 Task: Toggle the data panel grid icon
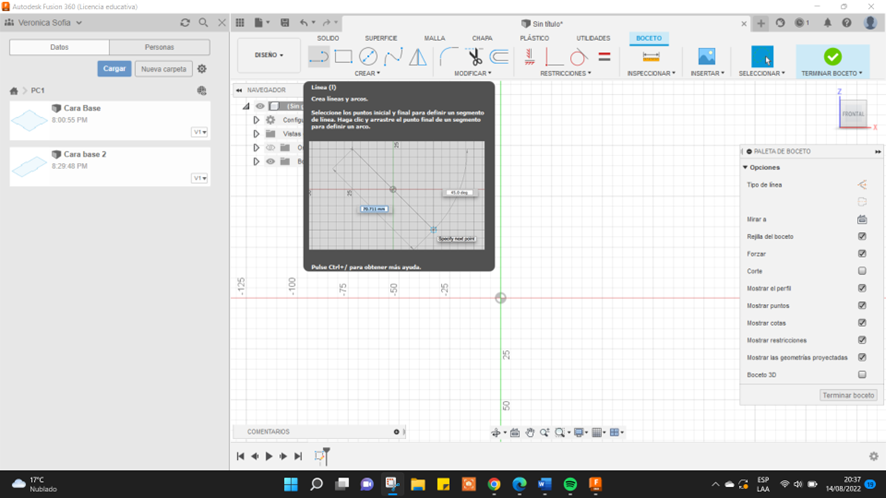click(240, 23)
